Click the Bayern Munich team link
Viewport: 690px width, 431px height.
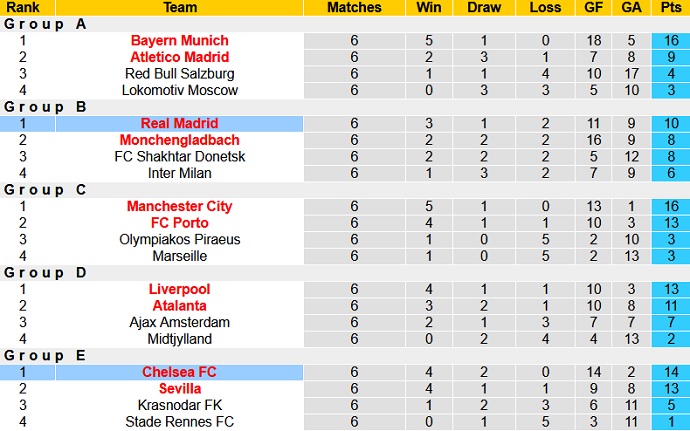[x=179, y=40]
